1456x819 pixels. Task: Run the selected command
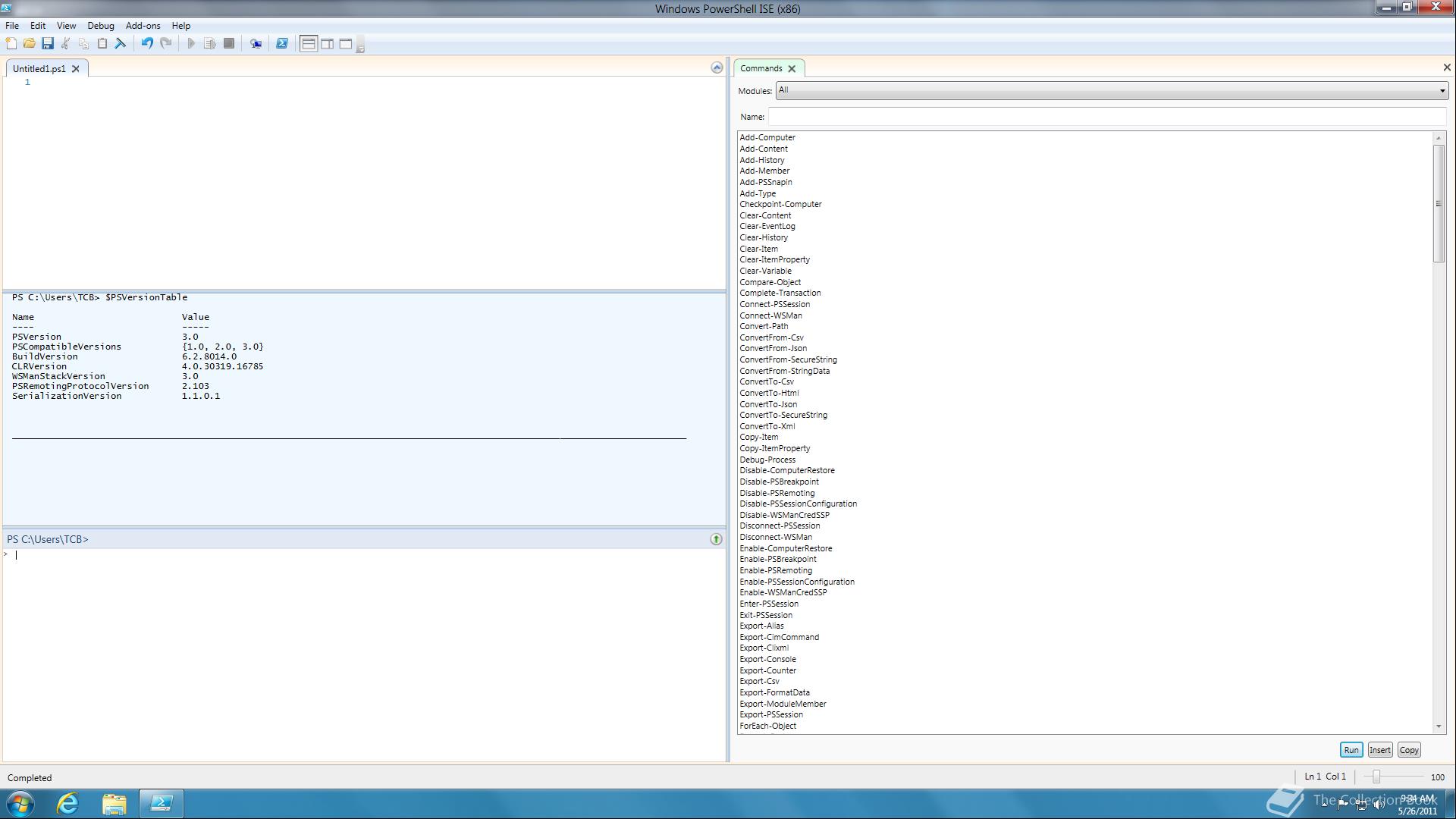[1351, 750]
